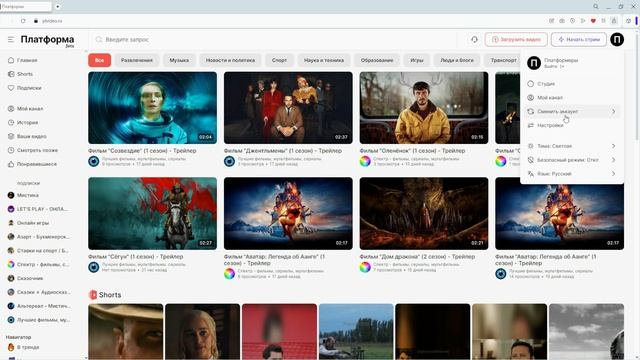Image resolution: width=640 pixels, height=360 pixels.
Task: Open Студия from the account menu
Action: 572,84
